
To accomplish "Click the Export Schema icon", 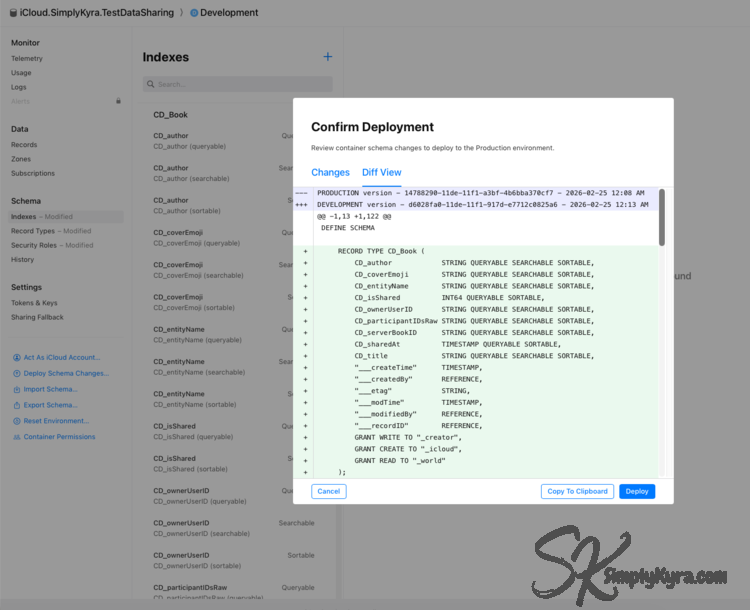I will pos(17,405).
